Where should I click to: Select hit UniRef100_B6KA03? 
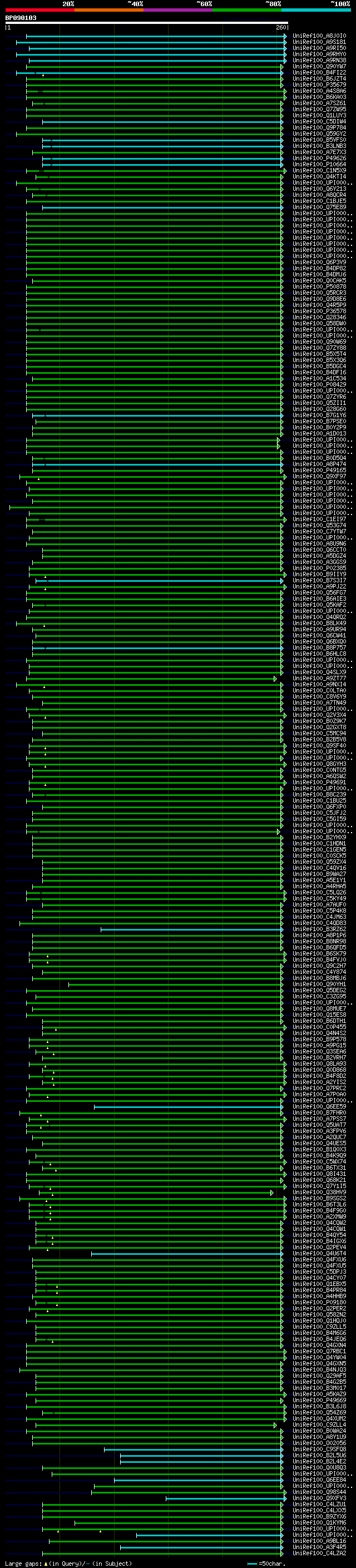coord(319,97)
